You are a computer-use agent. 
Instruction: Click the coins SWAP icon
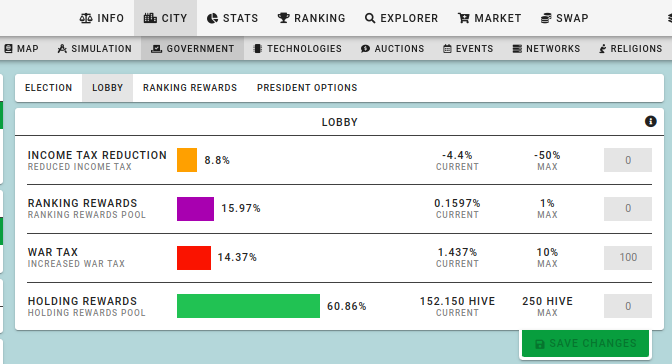[546, 18]
